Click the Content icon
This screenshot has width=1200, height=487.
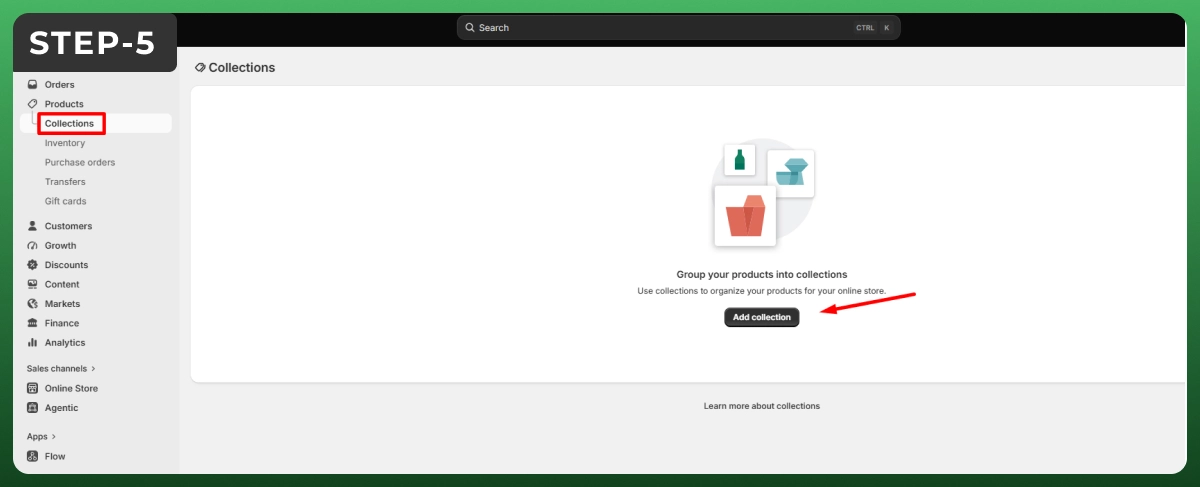coord(33,284)
